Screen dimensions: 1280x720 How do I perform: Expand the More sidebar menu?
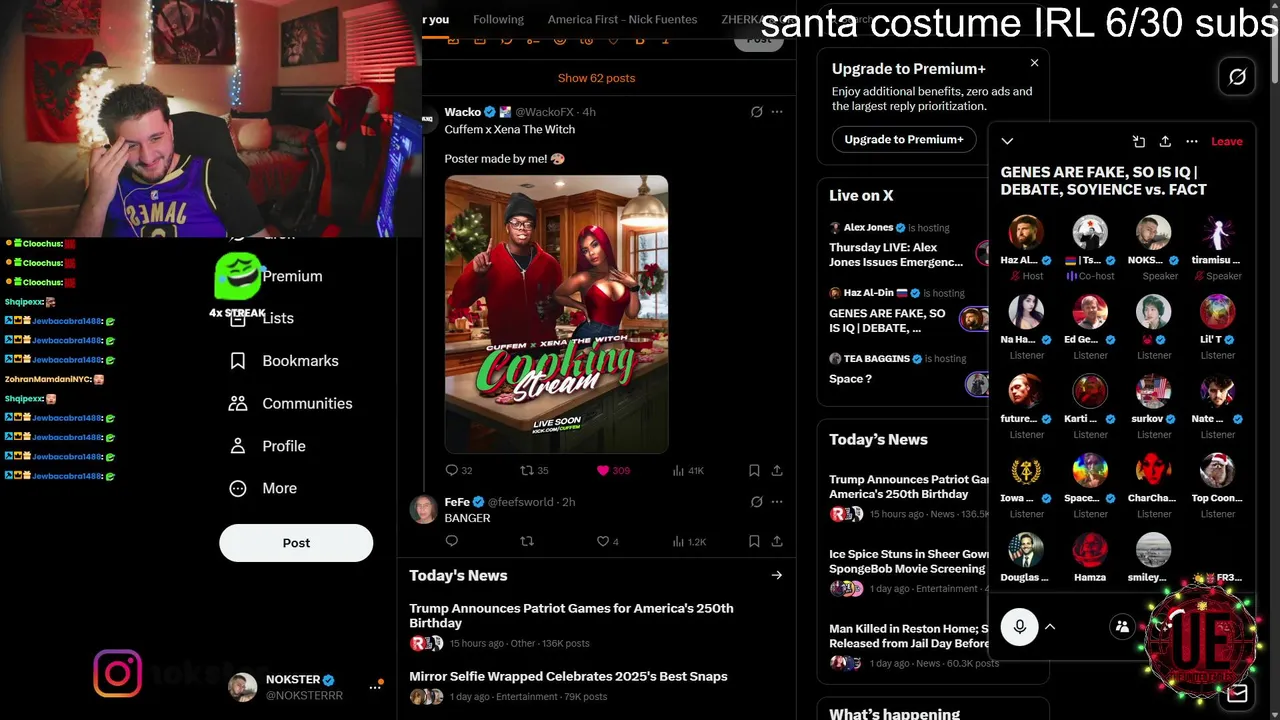[264, 488]
